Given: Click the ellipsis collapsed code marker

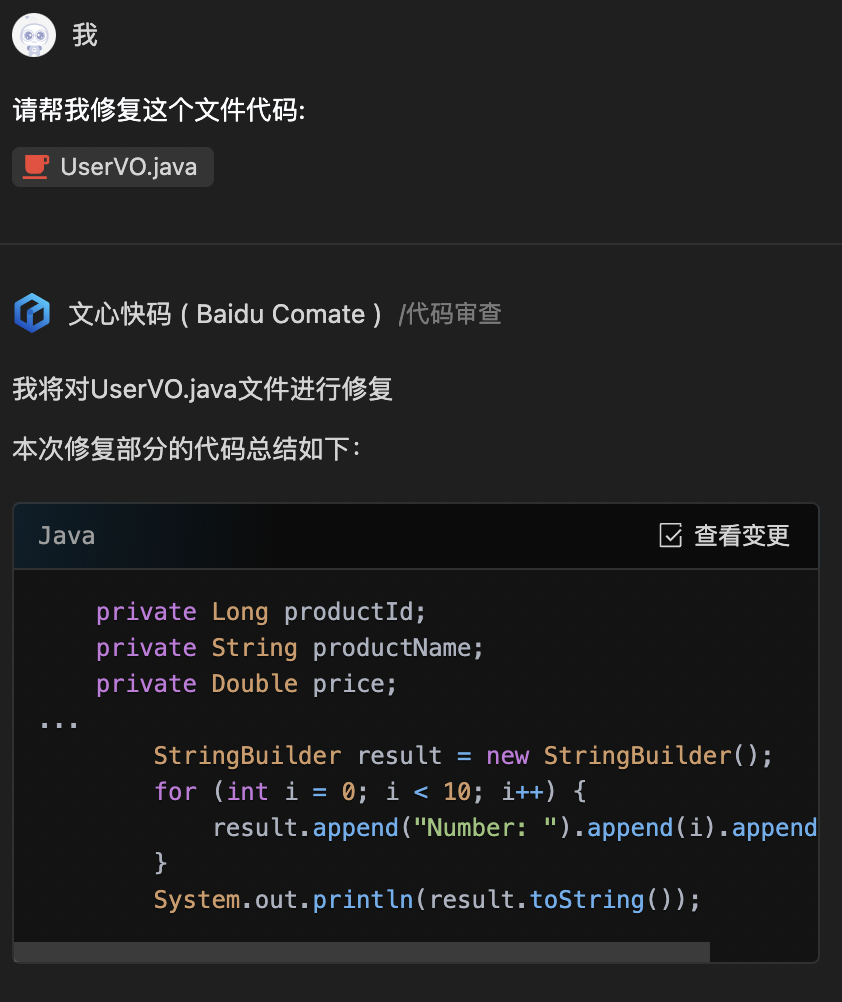Looking at the screenshot, I should 59,725.
